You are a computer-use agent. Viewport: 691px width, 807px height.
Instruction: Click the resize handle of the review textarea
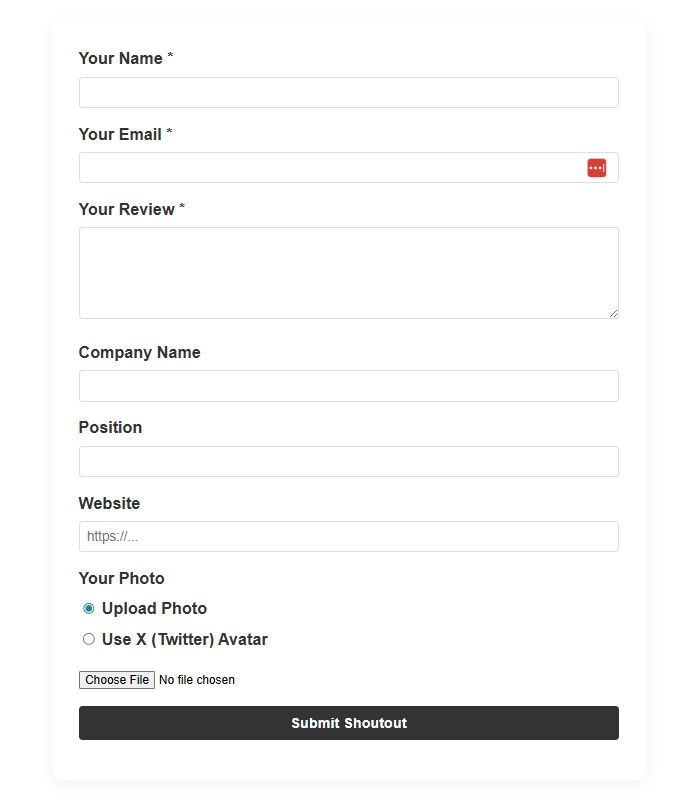coord(613,313)
